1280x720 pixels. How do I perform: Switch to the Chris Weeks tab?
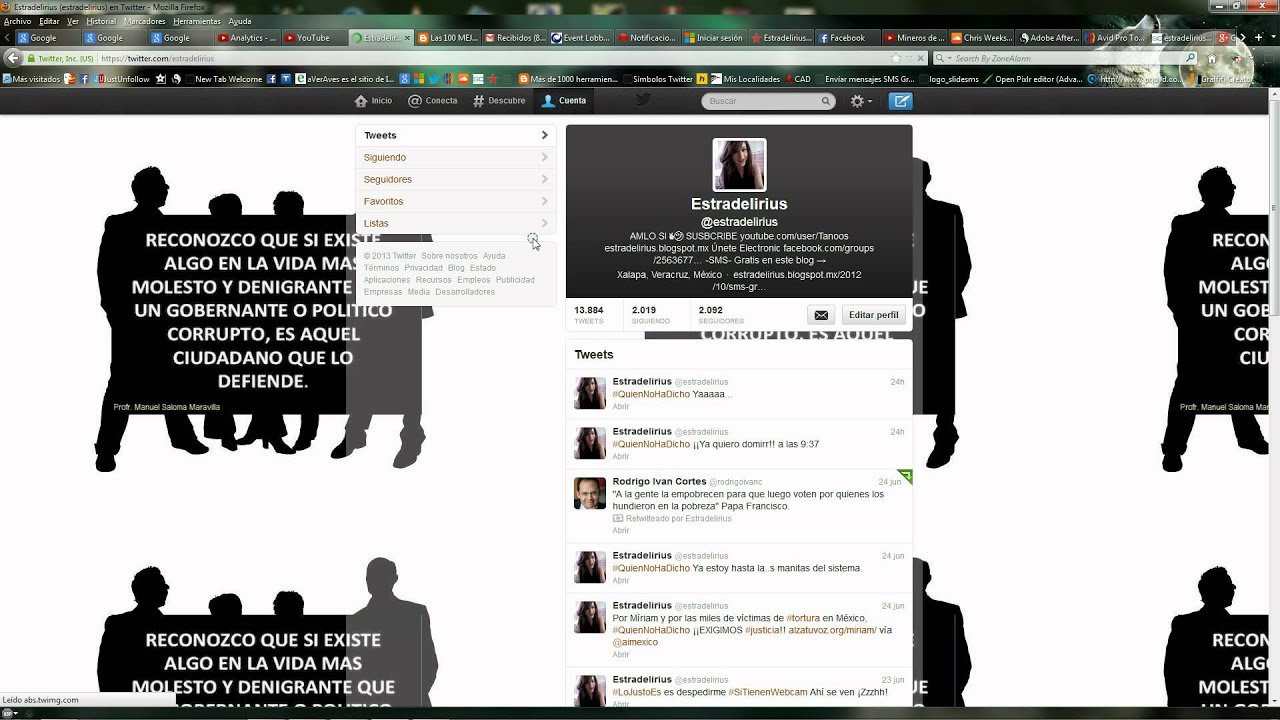tap(981, 38)
